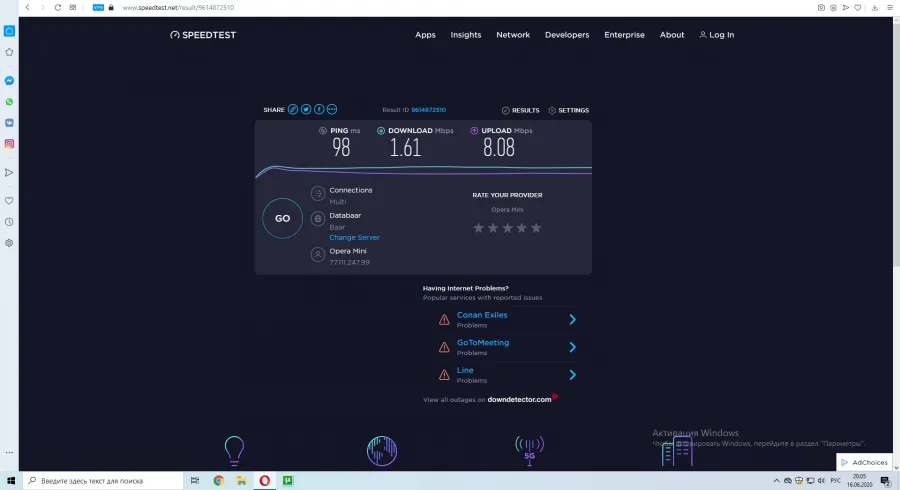Open Apps menu

[x=425, y=35]
